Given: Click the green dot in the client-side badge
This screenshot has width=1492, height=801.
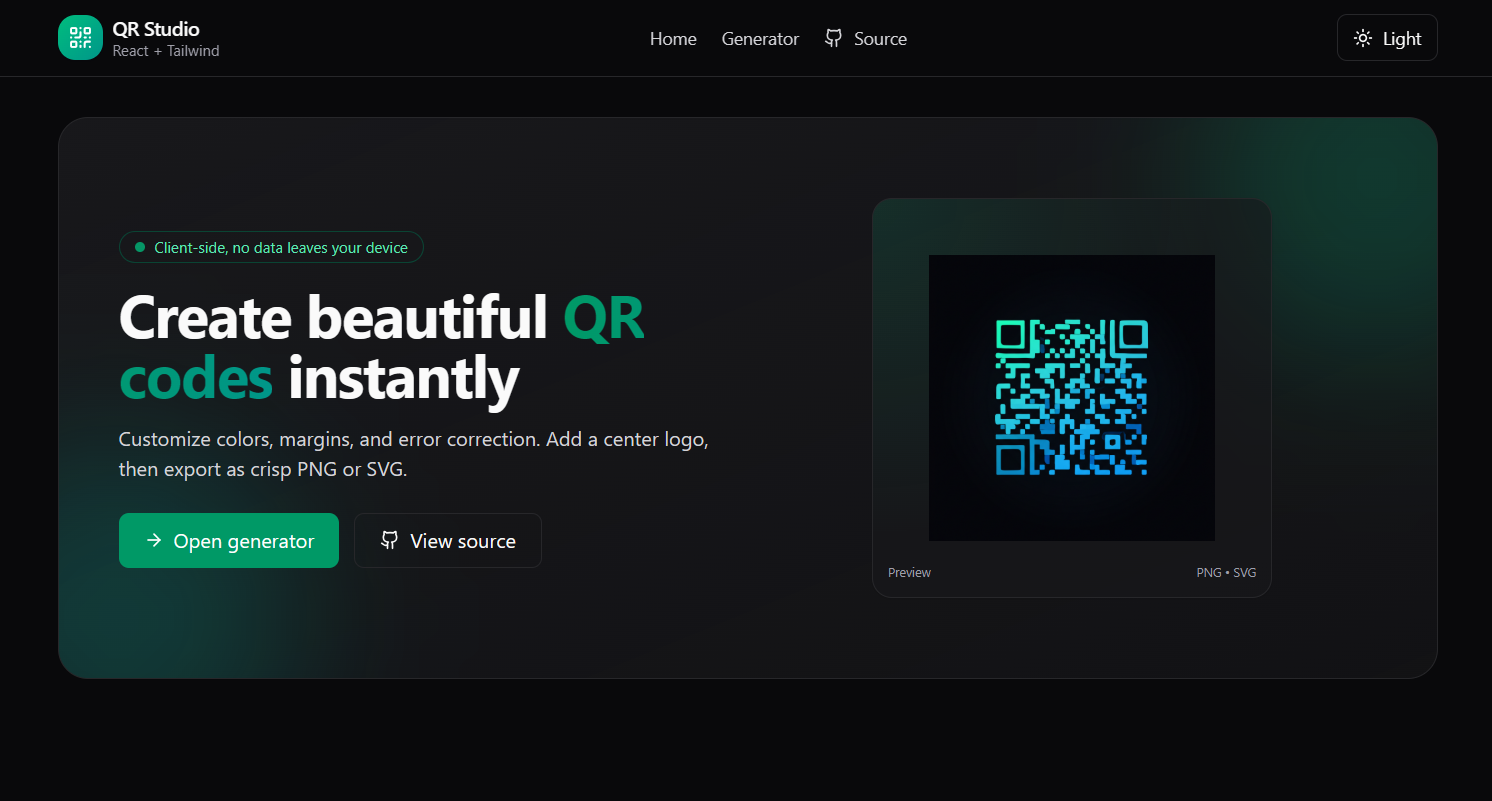Looking at the screenshot, I should pos(140,247).
